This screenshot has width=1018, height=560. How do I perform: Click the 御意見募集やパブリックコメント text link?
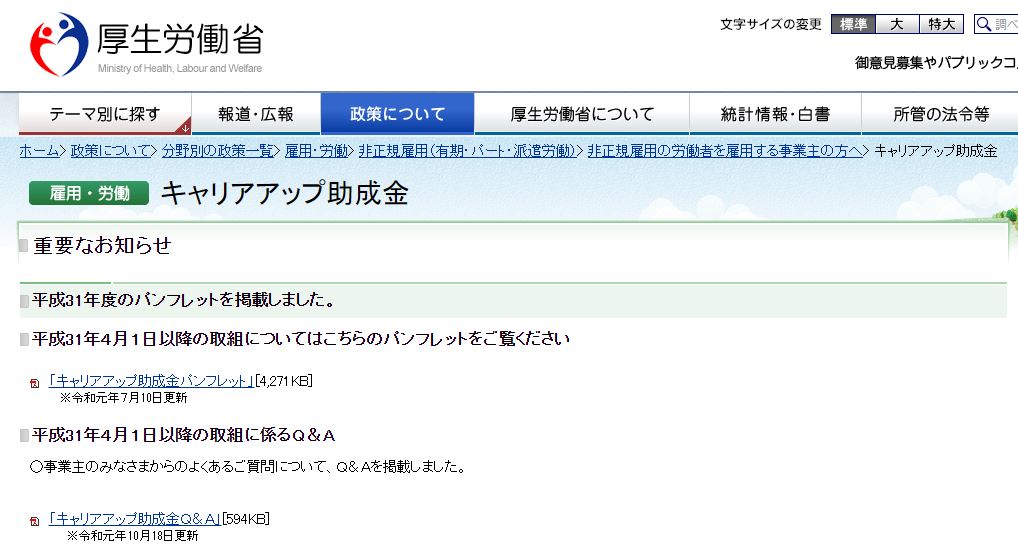pyautogui.click(x=936, y=63)
